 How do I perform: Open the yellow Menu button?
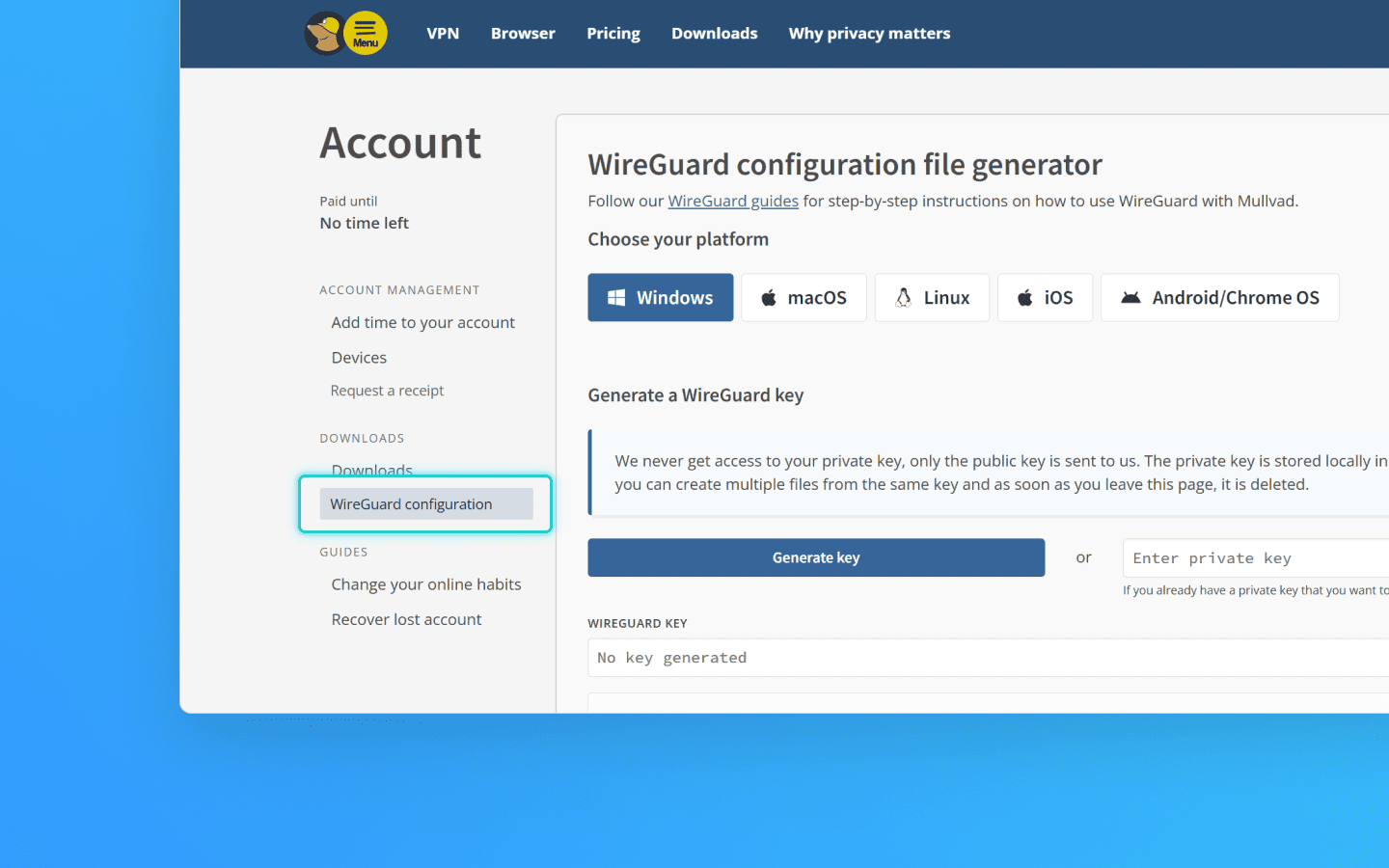366,33
